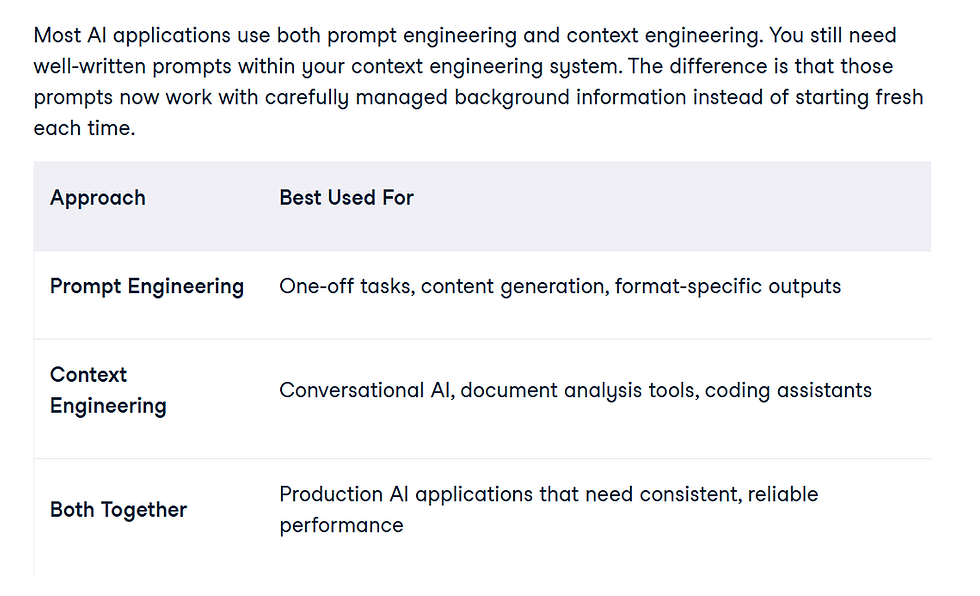
Task: Click the words 'coding assistants' in table
Action: click(788, 391)
